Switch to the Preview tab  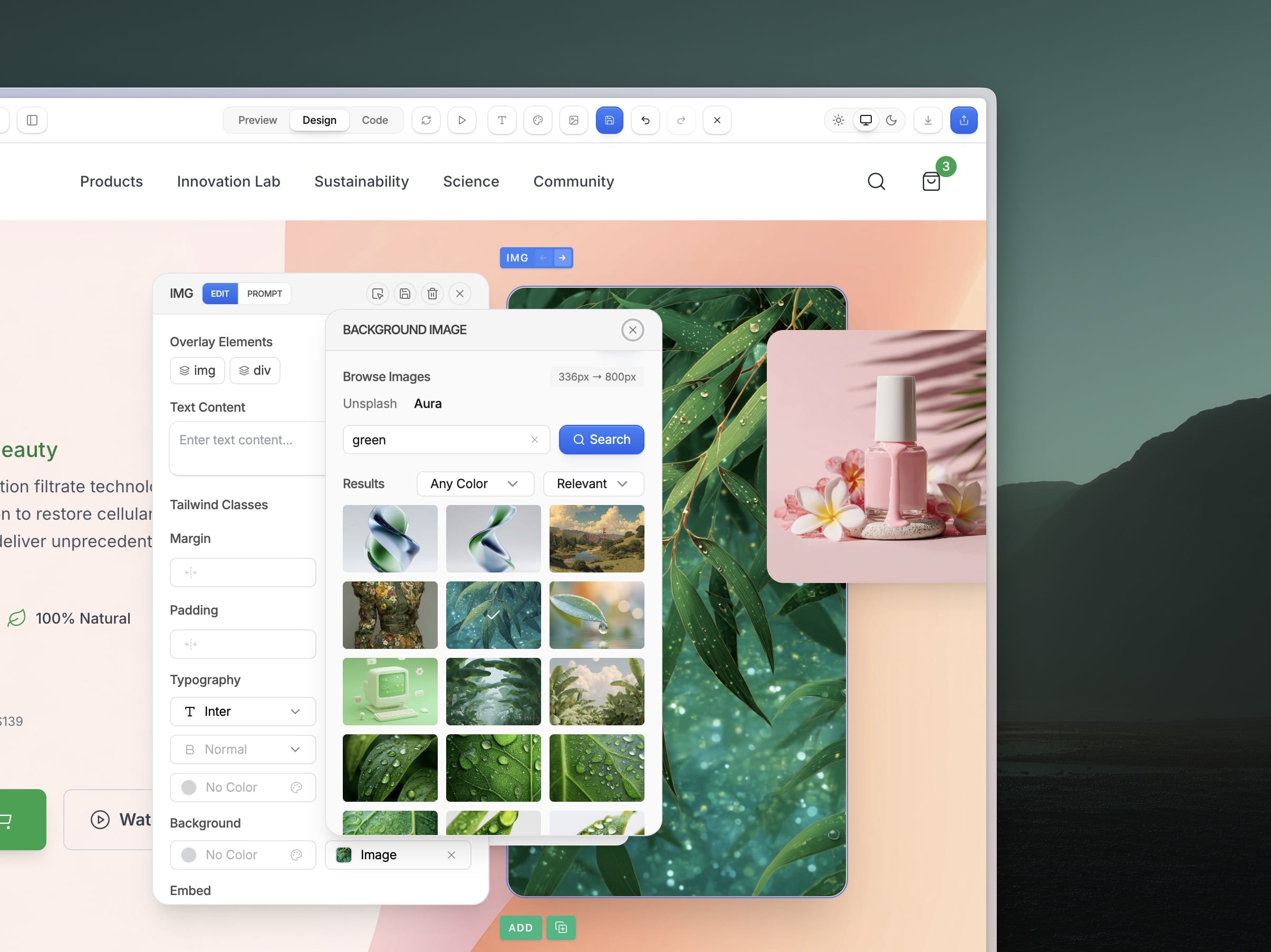[257, 120]
